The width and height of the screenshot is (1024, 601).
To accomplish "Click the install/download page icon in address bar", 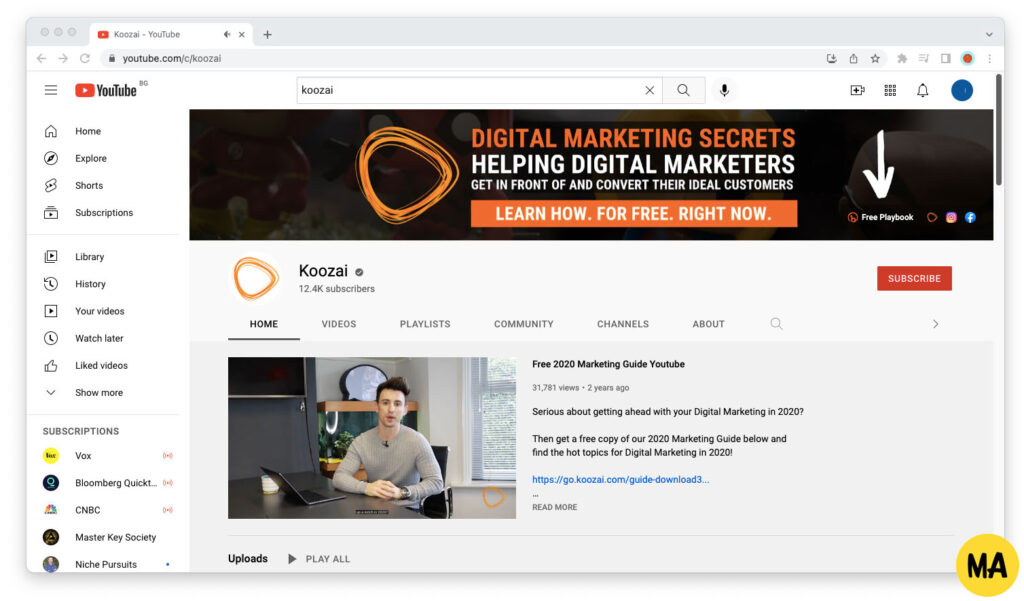I will [831, 59].
